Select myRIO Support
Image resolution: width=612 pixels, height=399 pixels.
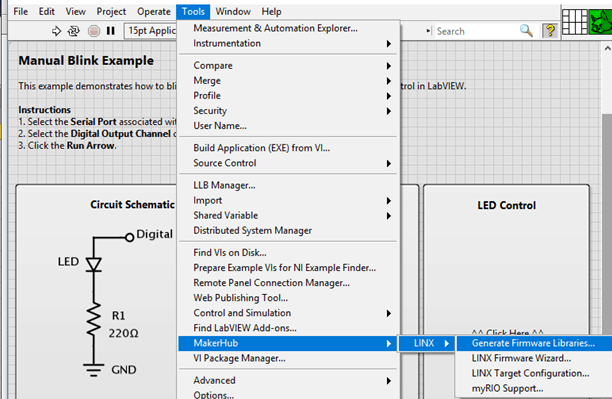coord(534,388)
